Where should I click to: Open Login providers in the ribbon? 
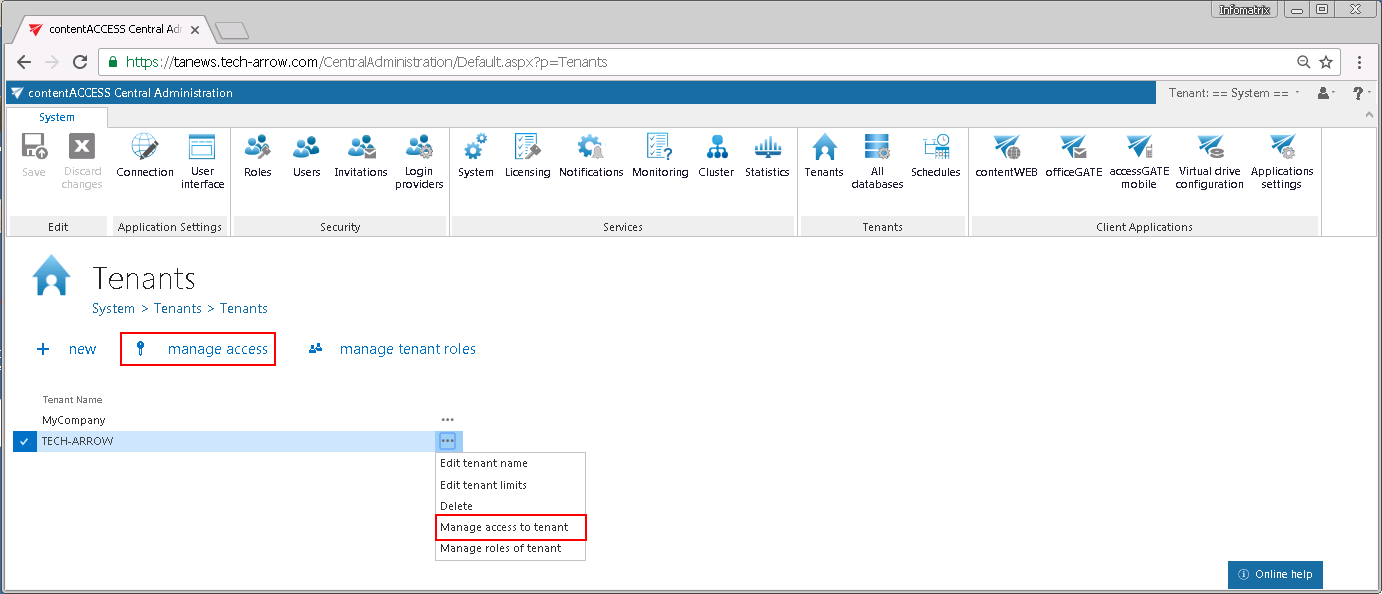click(419, 161)
